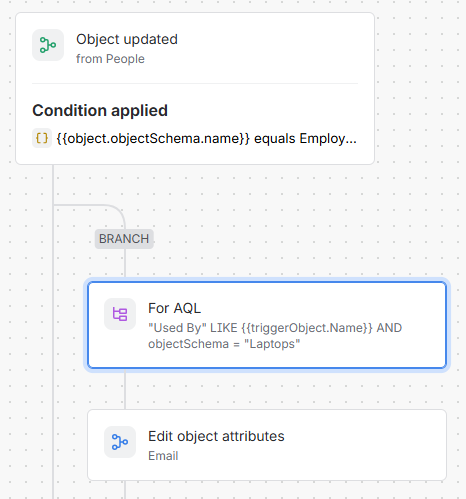
Task: Click connector line between For AQL and Edit action
Action: 125,389
